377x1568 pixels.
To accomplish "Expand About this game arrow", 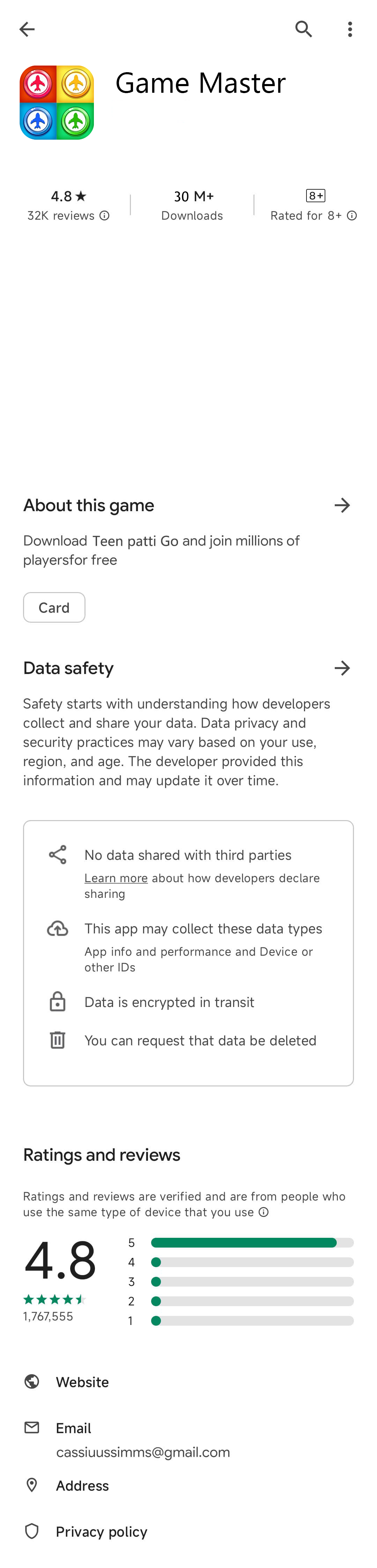I will coord(342,505).
